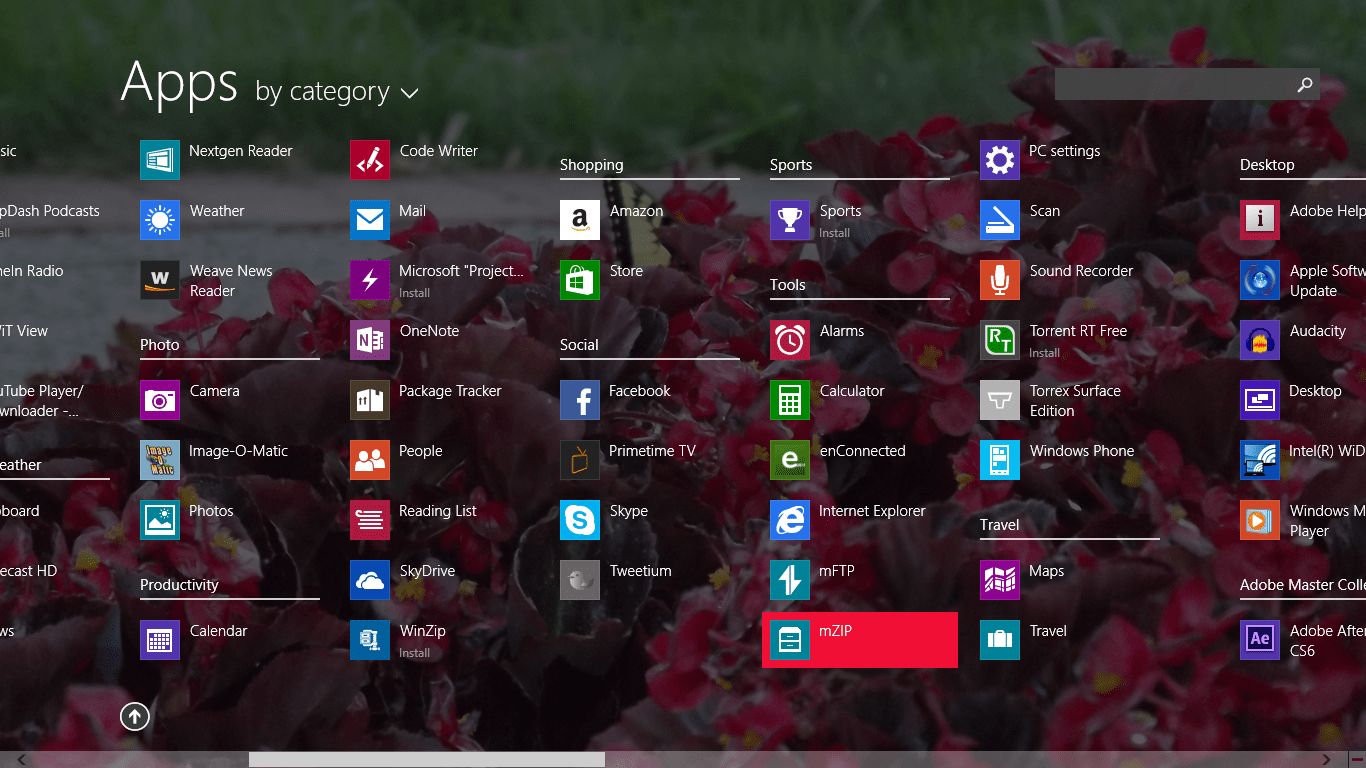1366x768 pixels.
Task: Start the Camera app icon
Action: (160, 400)
